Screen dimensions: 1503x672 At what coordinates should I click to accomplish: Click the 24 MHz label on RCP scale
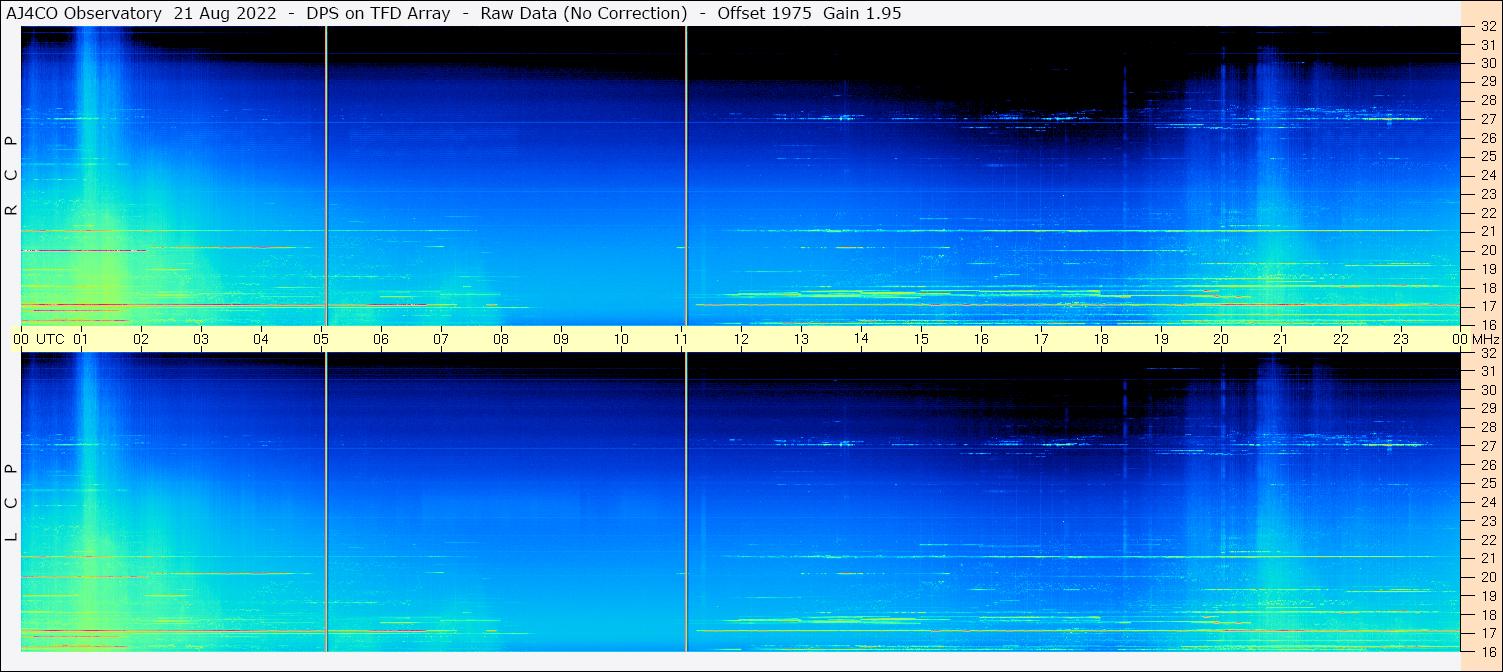pos(1488,175)
